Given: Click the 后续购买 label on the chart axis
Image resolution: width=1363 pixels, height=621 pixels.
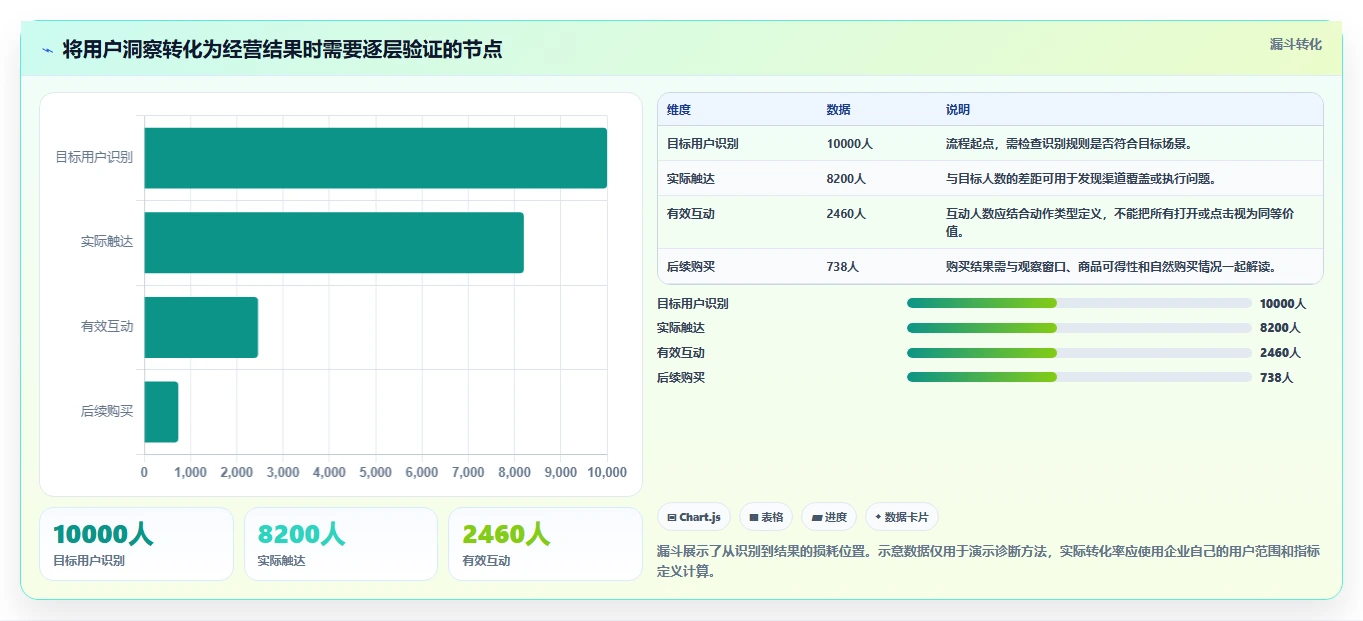Looking at the screenshot, I should 107,411.
